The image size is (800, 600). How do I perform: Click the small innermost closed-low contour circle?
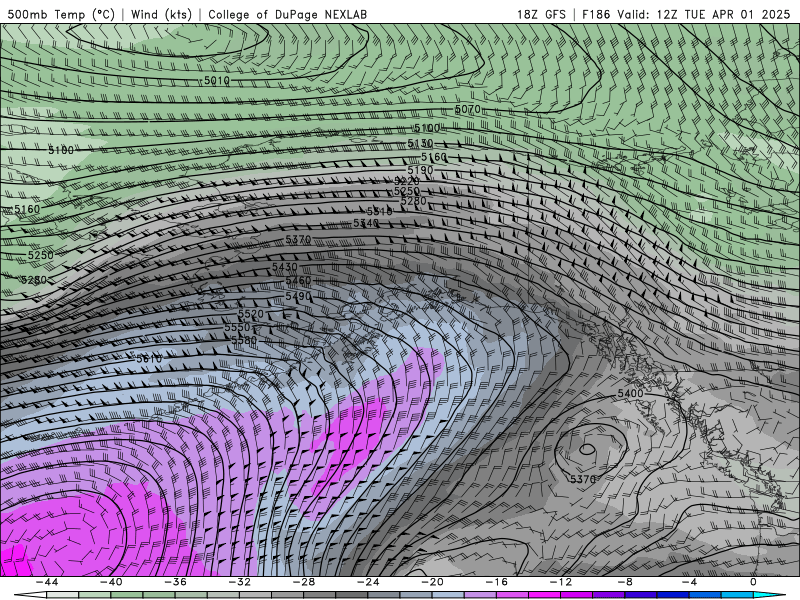pos(587,449)
